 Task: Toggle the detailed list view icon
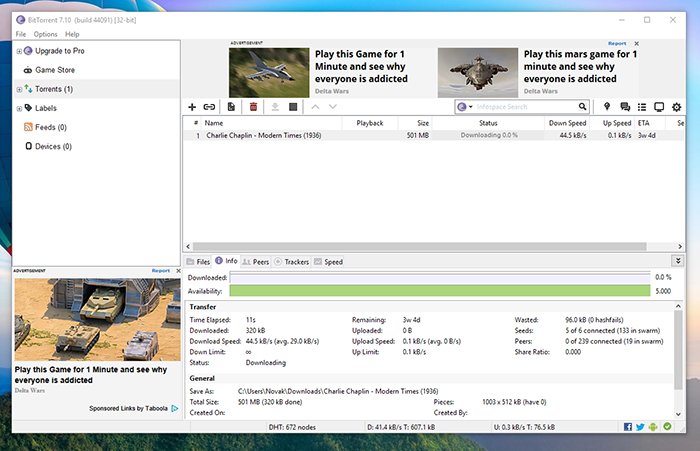pos(642,107)
